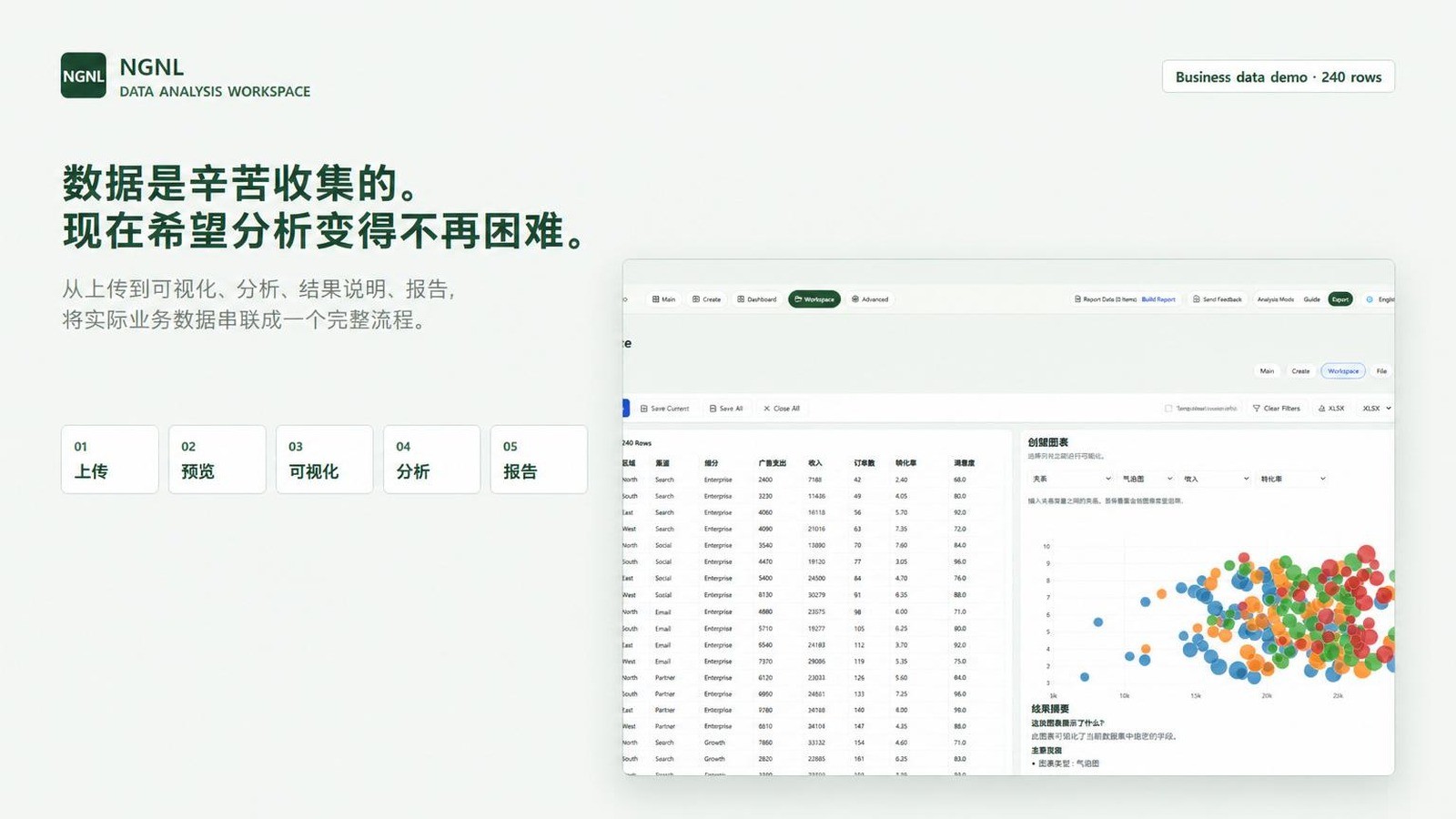Select the Main pill beside Create pill
This screenshot has width=1456, height=819.
1267,371
